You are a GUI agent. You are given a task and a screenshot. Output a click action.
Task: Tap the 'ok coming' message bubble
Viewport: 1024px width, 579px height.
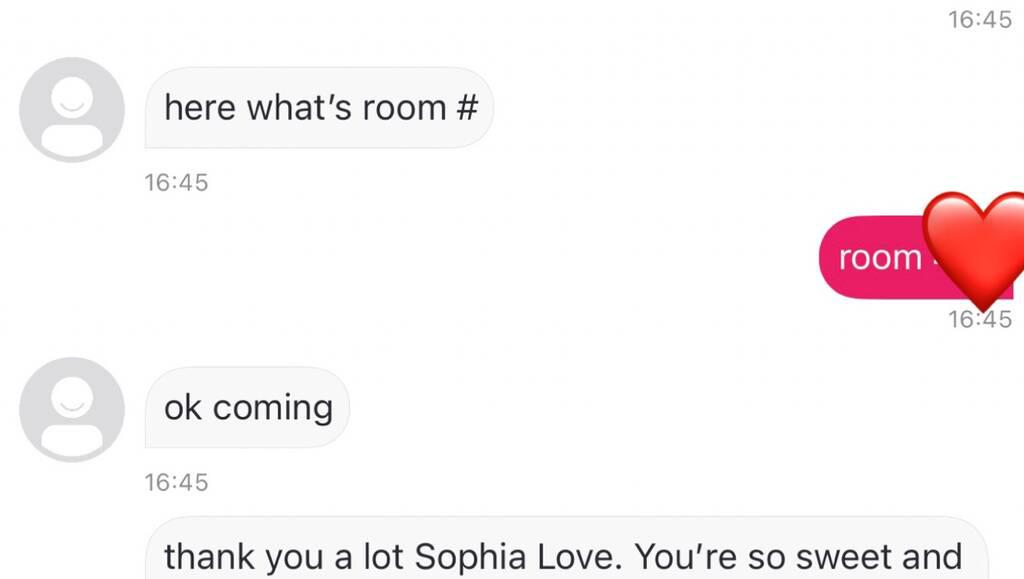coord(248,407)
